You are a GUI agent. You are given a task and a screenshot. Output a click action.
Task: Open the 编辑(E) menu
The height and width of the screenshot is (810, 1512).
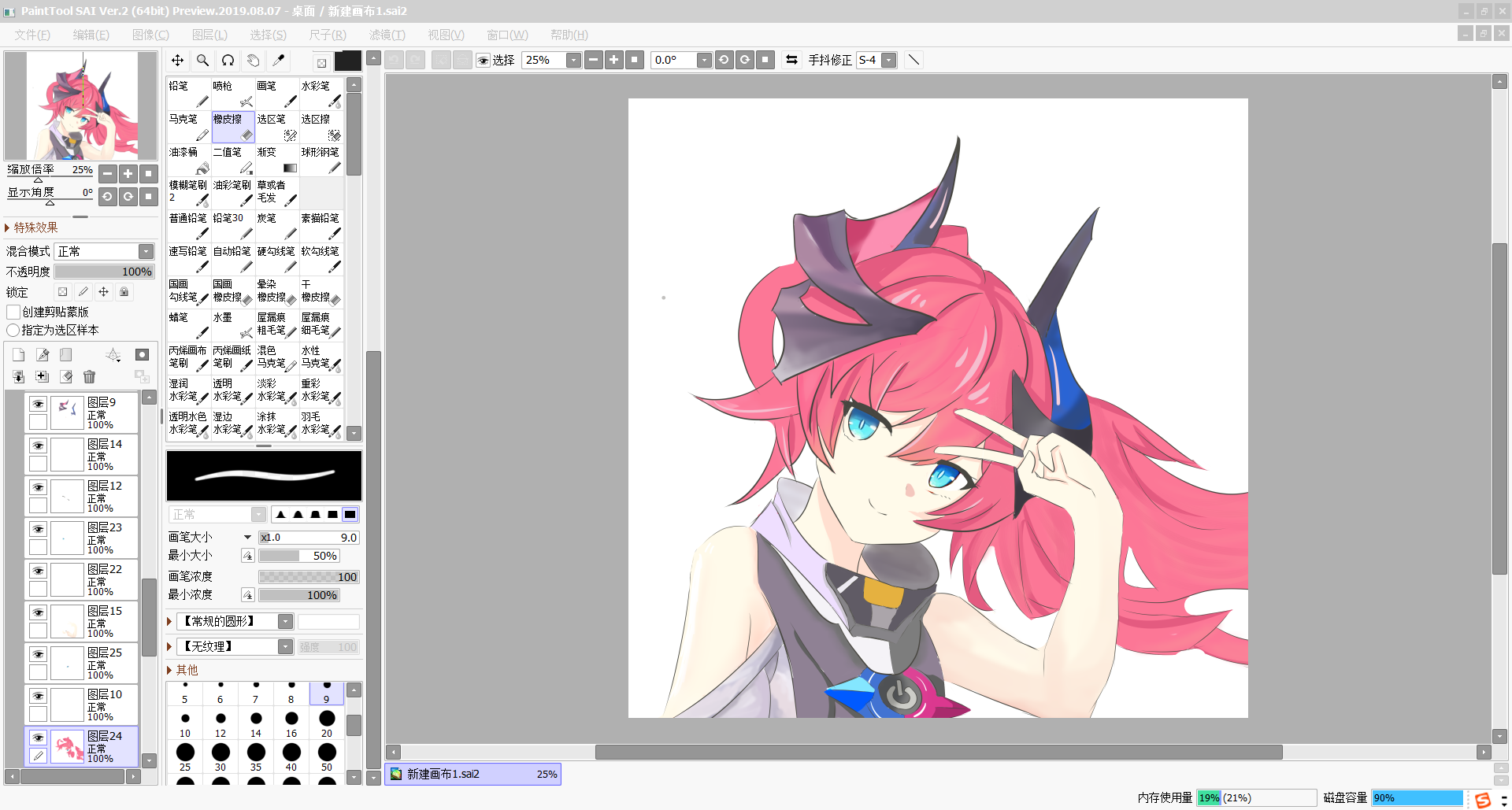point(91,35)
